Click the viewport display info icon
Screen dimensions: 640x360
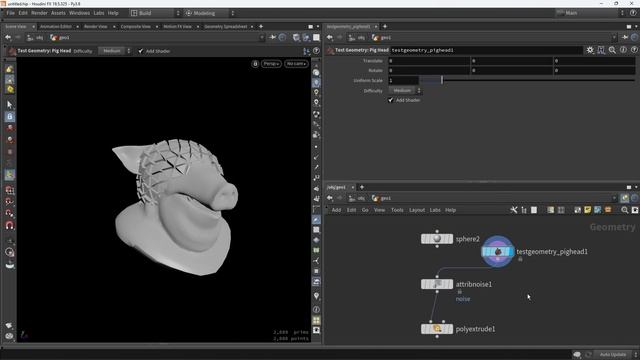point(316,309)
